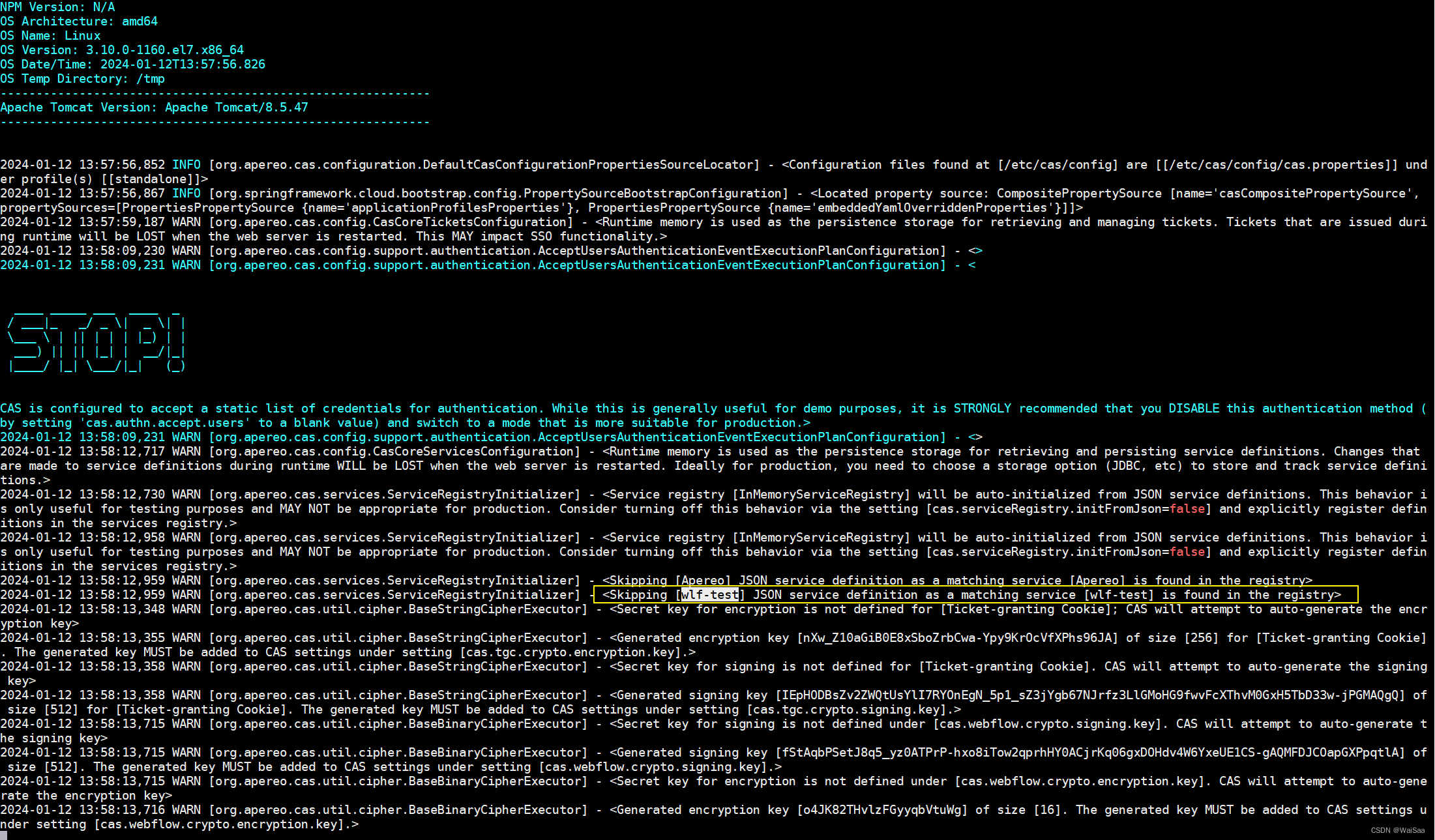Click kernel version '3.10.0-1160.el7.x86_64'
The image size is (1435, 840).
165,50
